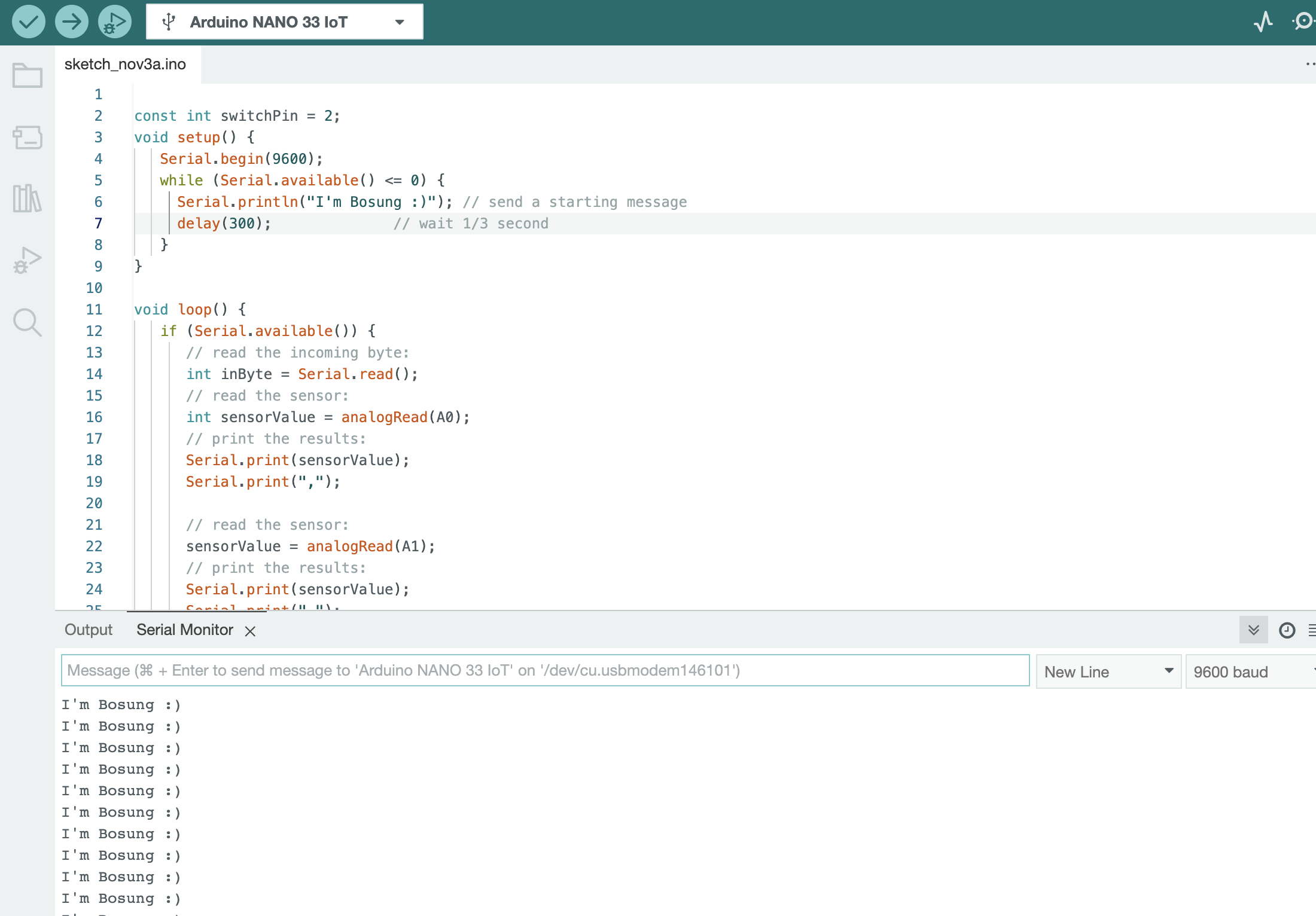Switch to the Output tab
1316x916 pixels.
[89, 630]
